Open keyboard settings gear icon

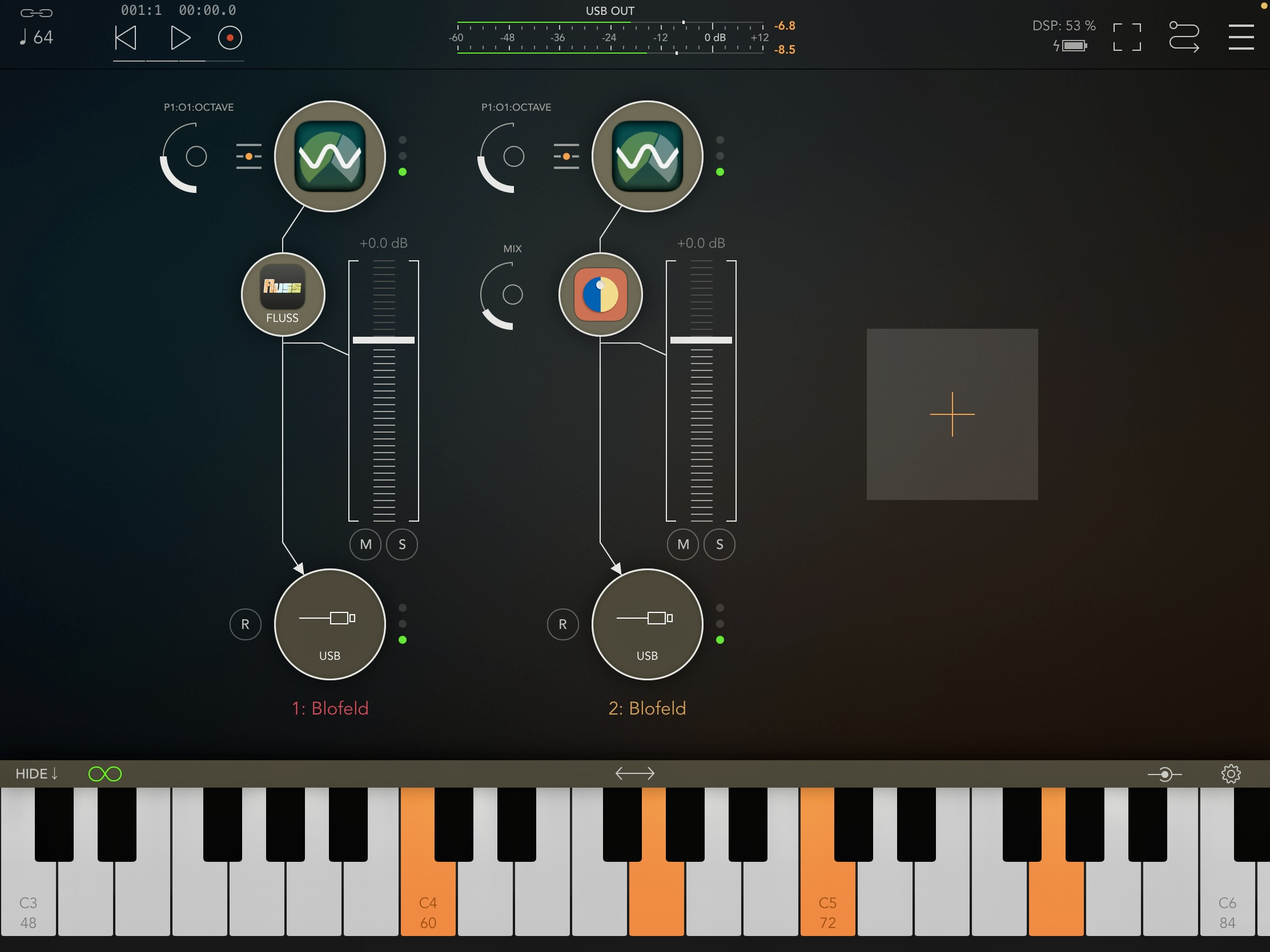pyautogui.click(x=1231, y=773)
